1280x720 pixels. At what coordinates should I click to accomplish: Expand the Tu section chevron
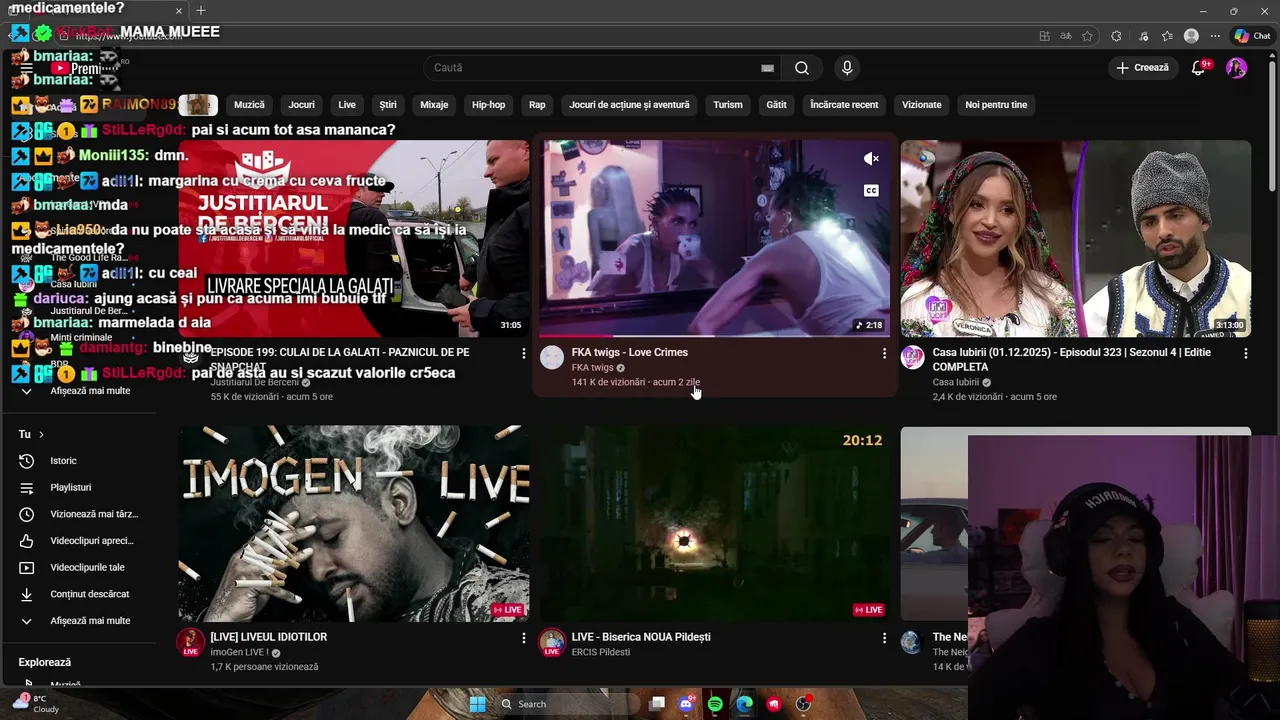(41, 434)
